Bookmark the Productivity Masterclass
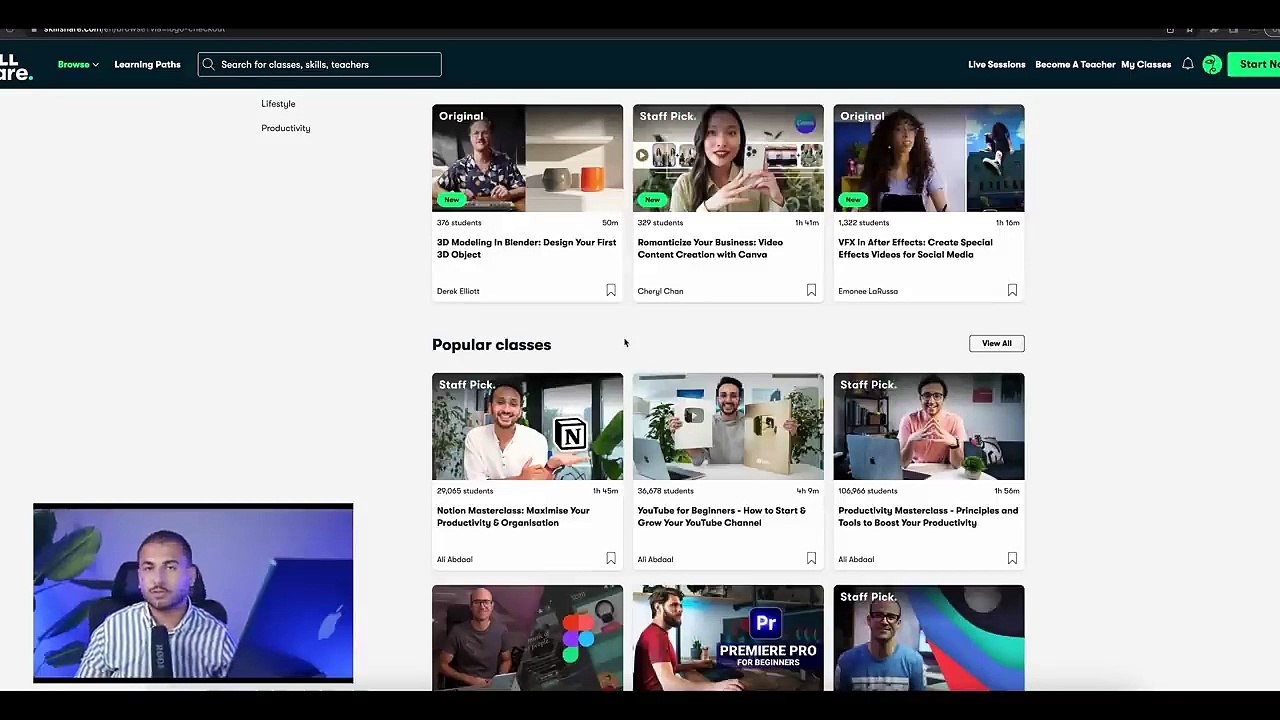 tap(1012, 558)
